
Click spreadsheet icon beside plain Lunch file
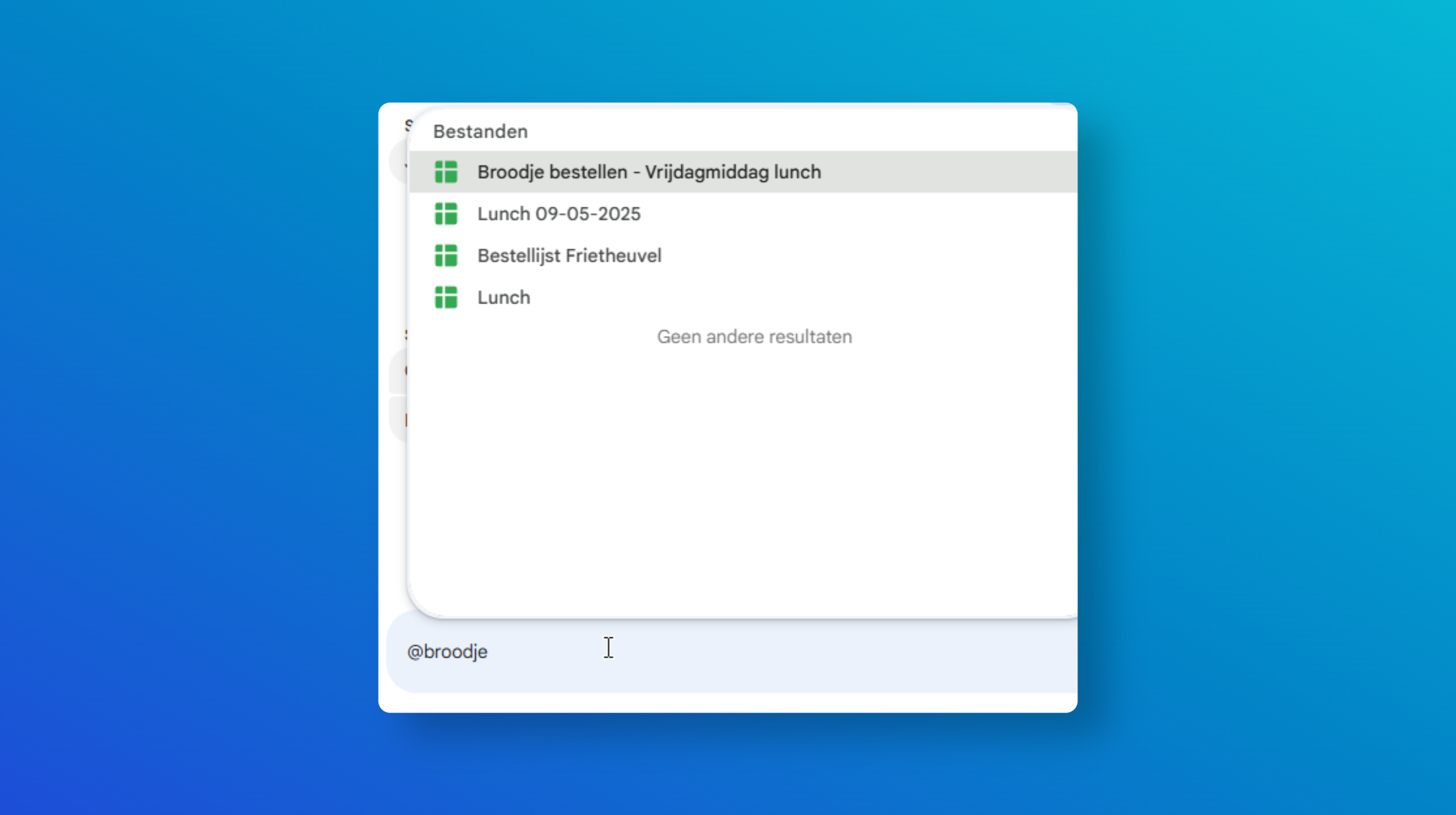tap(446, 298)
